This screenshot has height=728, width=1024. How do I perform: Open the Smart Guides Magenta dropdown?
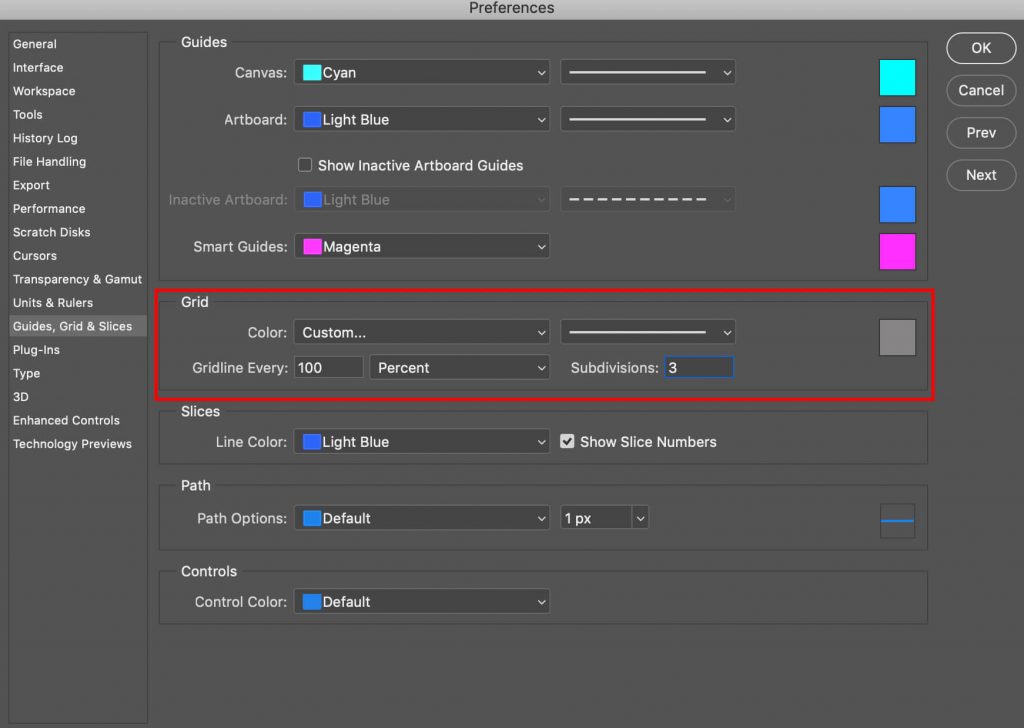(421, 247)
